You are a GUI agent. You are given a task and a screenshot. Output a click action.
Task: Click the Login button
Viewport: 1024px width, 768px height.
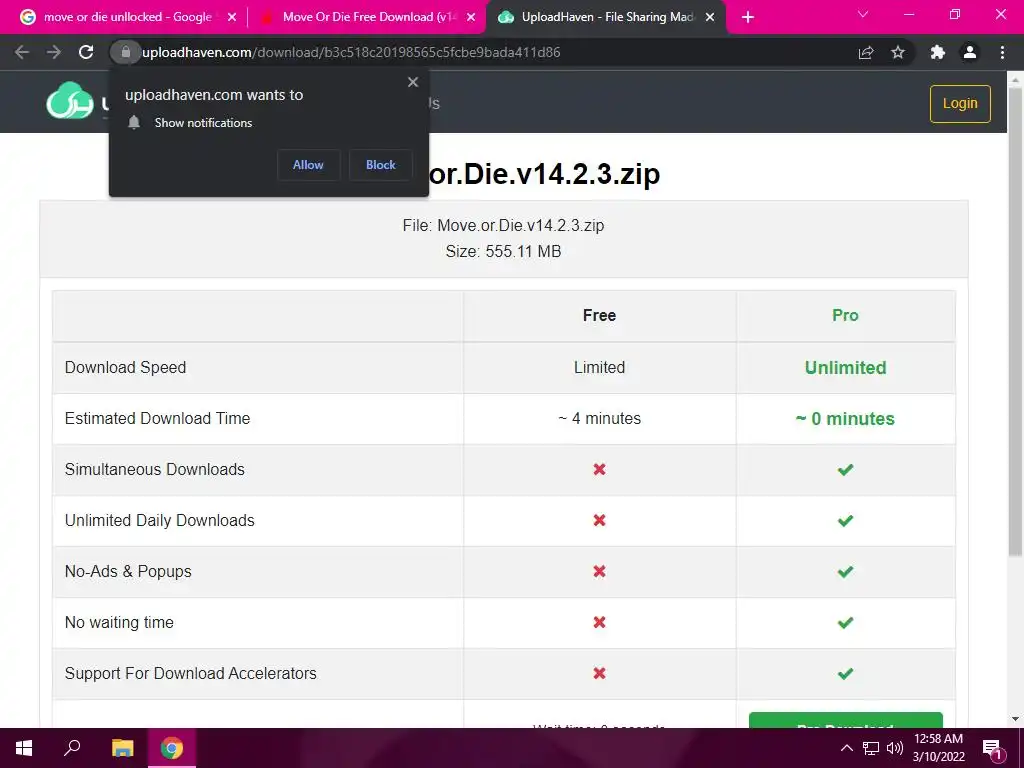960,103
